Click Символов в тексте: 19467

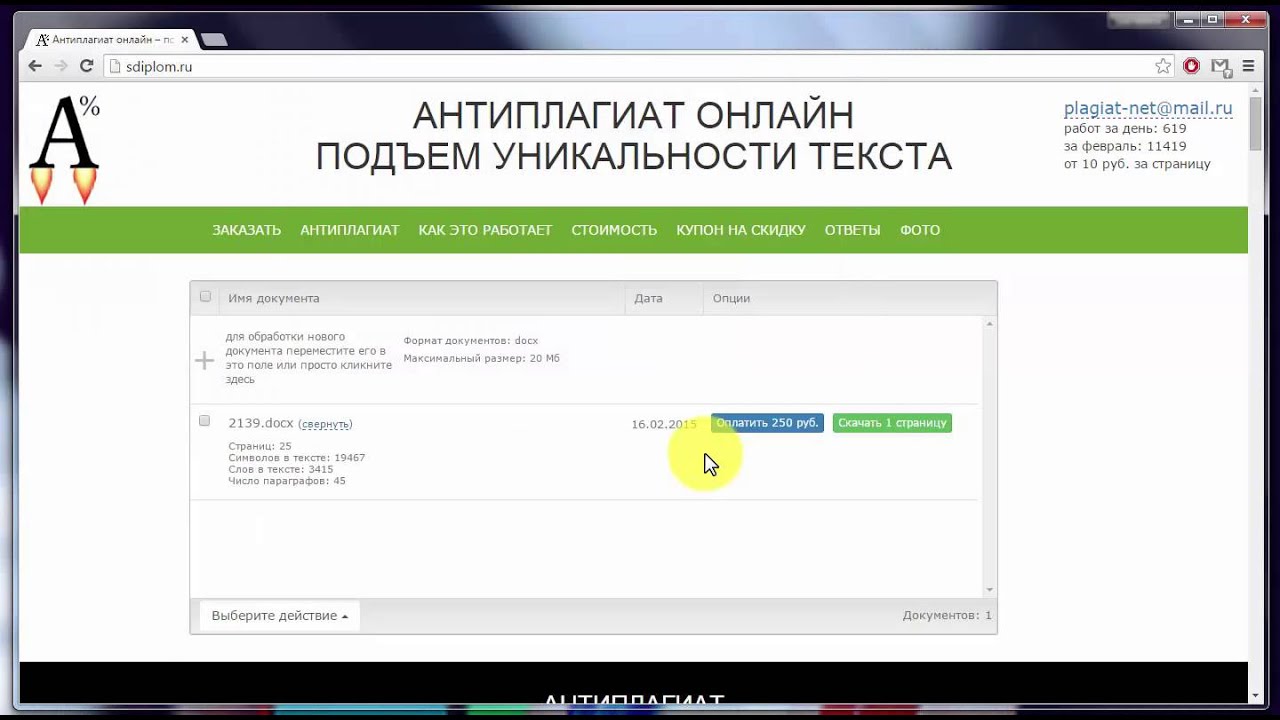pyautogui.click(x=297, y=458)
